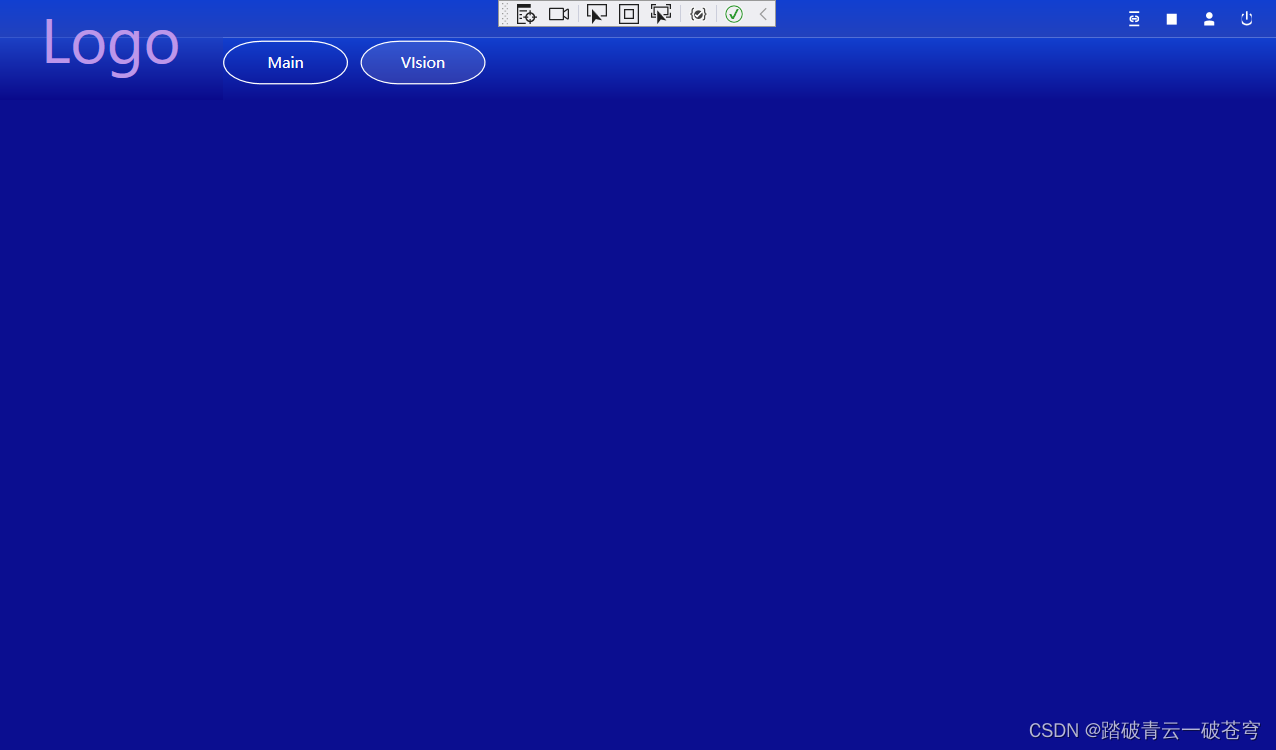Switch to the Main tab button
The width and height of the screenshot is (1276, 750).
click(285, 63)
